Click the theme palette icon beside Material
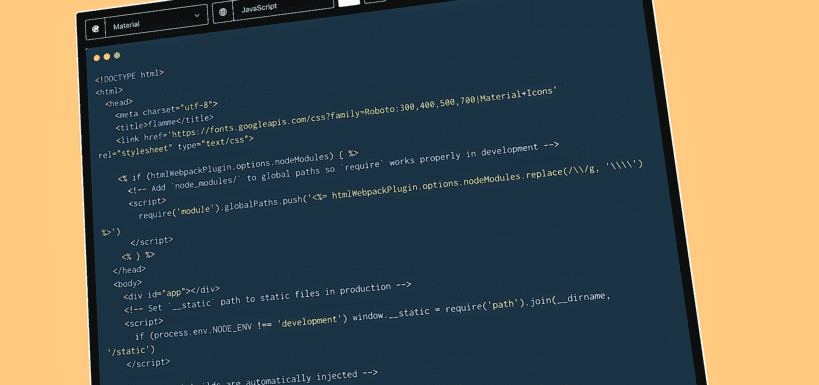The height and width of the screenshot is (385, 819). pyautogui.click(x=96, y=29)
